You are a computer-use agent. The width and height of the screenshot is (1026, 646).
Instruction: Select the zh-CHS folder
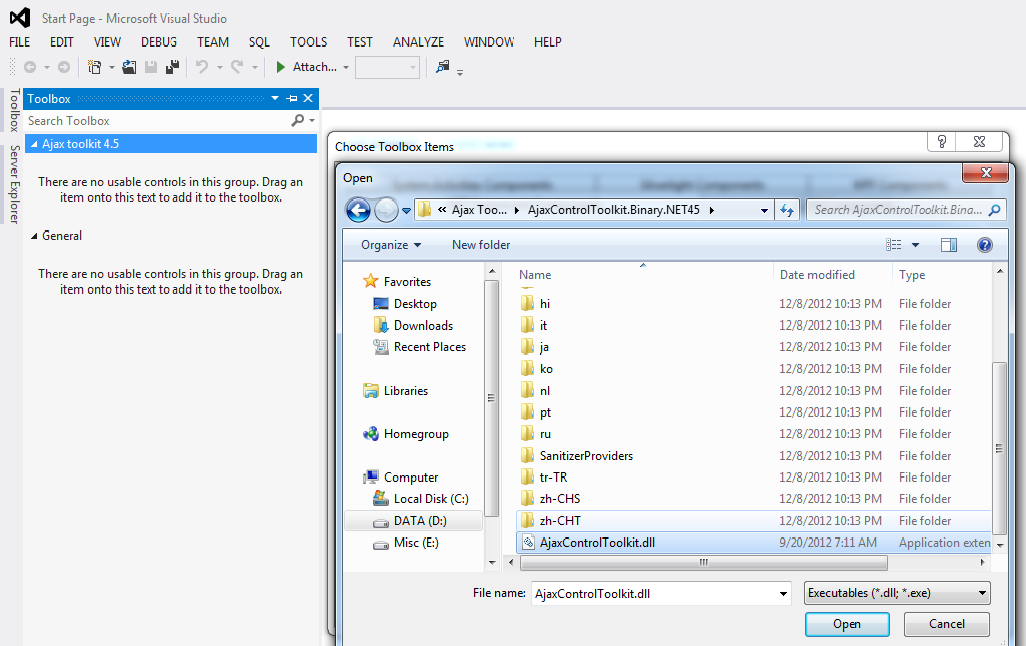coord(559,499)
